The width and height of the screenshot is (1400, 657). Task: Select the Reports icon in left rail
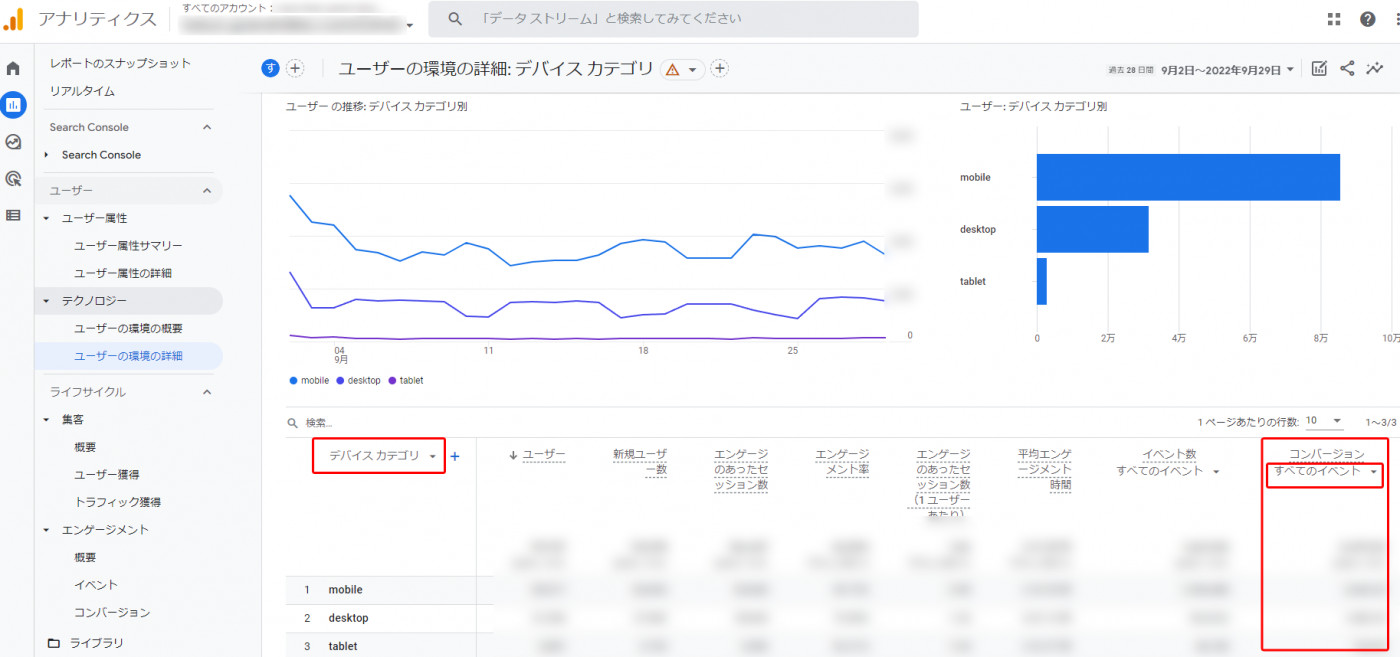tap(12, 105)
